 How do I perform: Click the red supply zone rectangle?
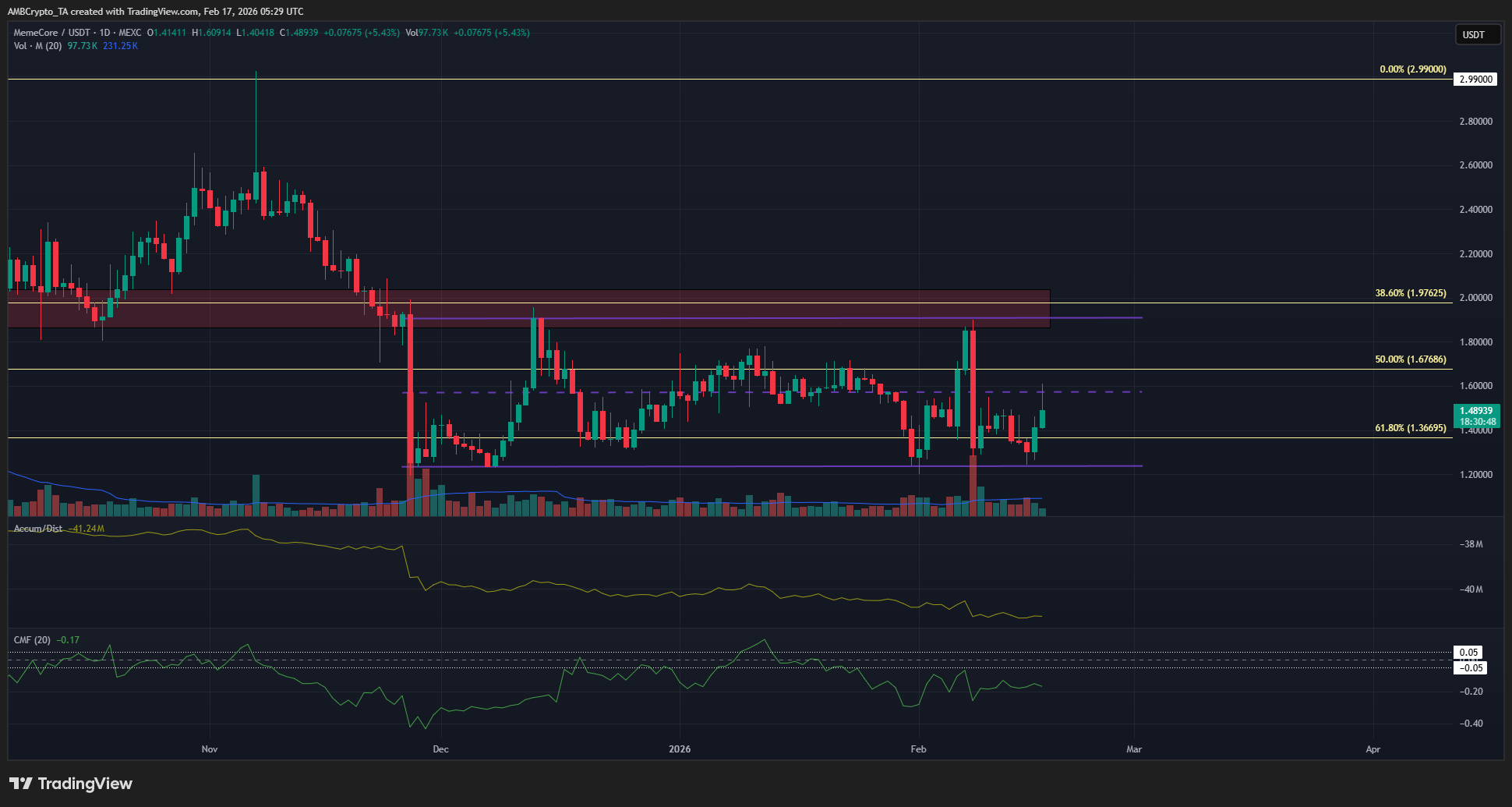tap(528, 309)
